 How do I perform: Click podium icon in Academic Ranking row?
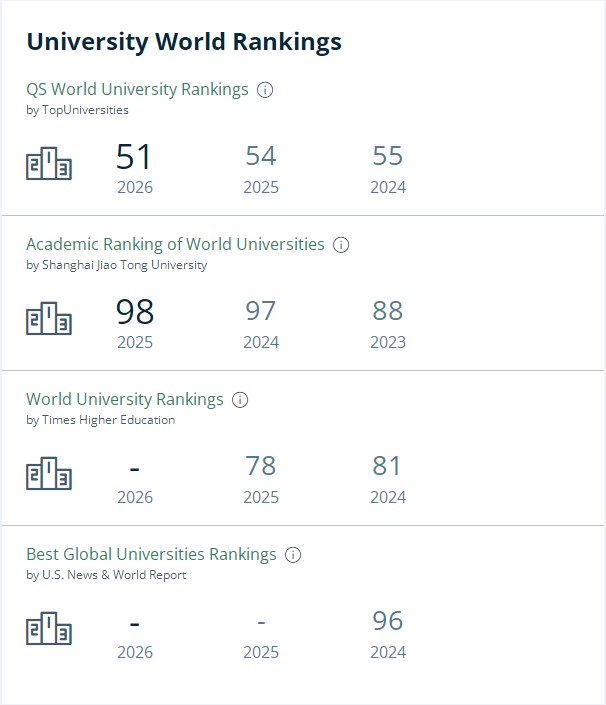[x=48, y=320]
